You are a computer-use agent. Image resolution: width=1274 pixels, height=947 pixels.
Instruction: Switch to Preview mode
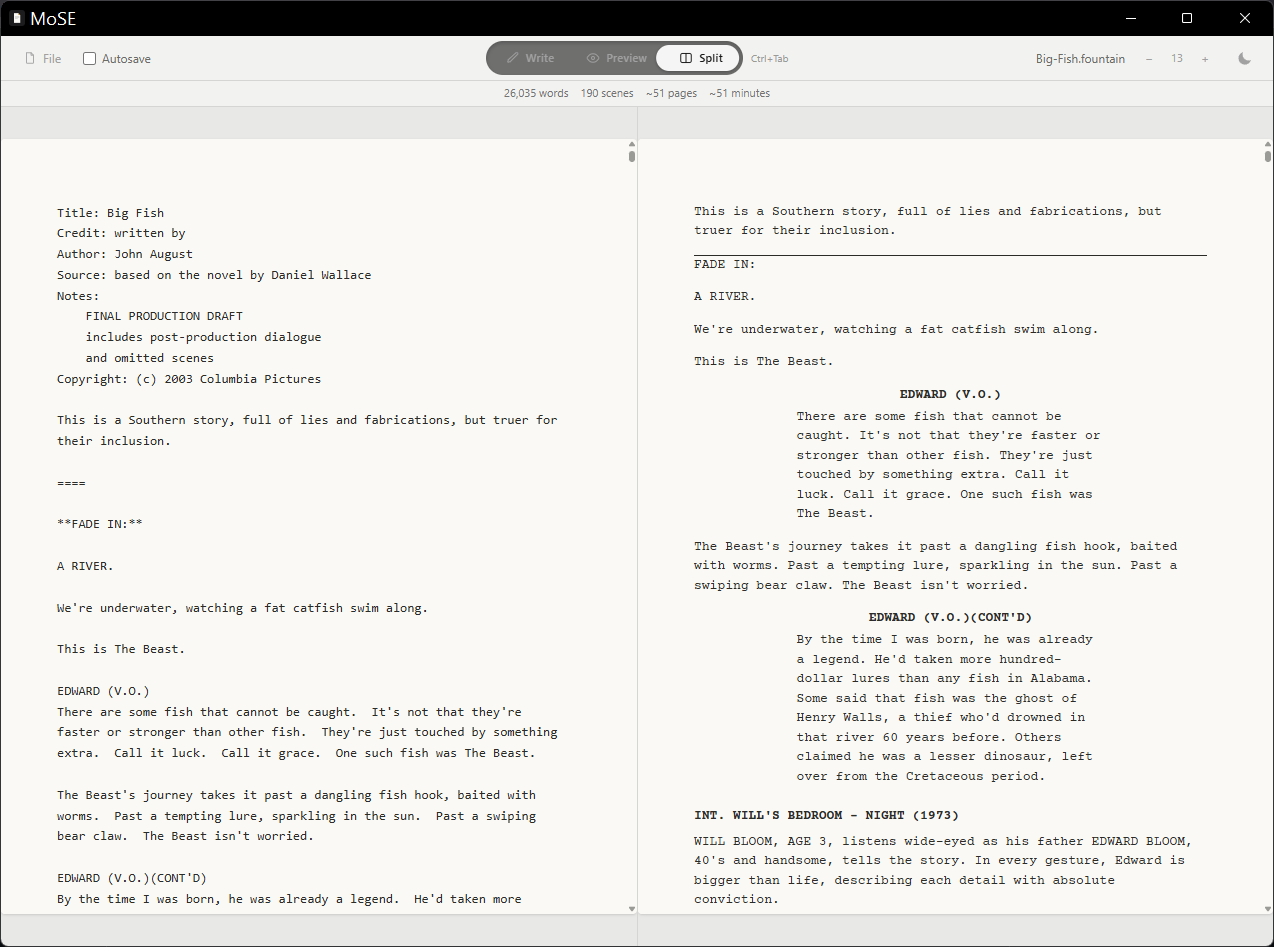coord(617,58)
